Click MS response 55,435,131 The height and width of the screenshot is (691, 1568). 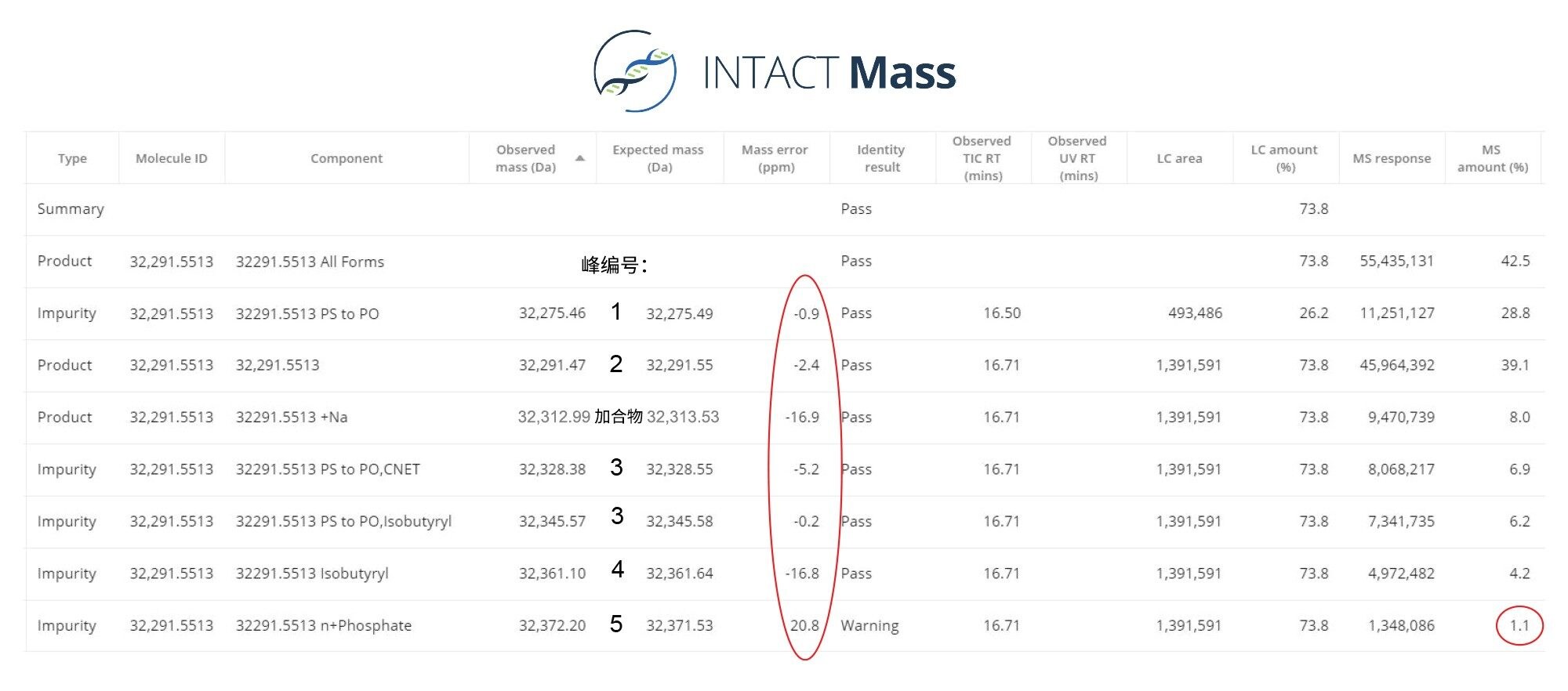1396,262
